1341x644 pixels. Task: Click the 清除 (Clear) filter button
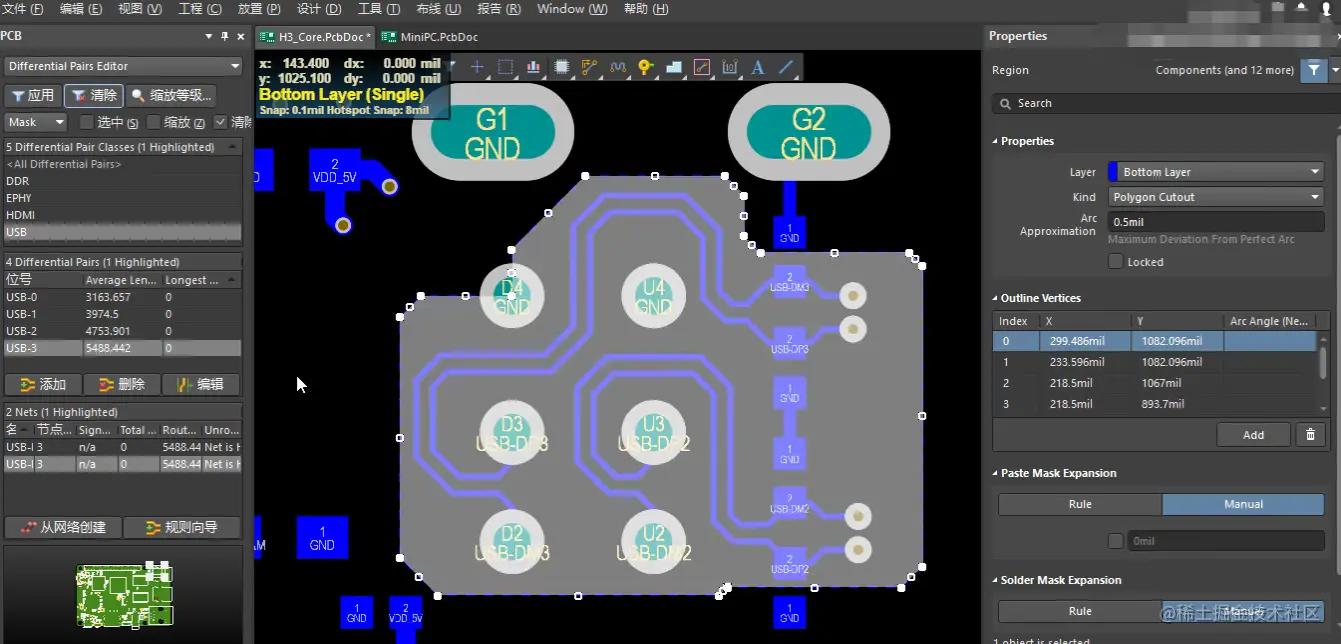pyautogui.click(x=94, y=96)
